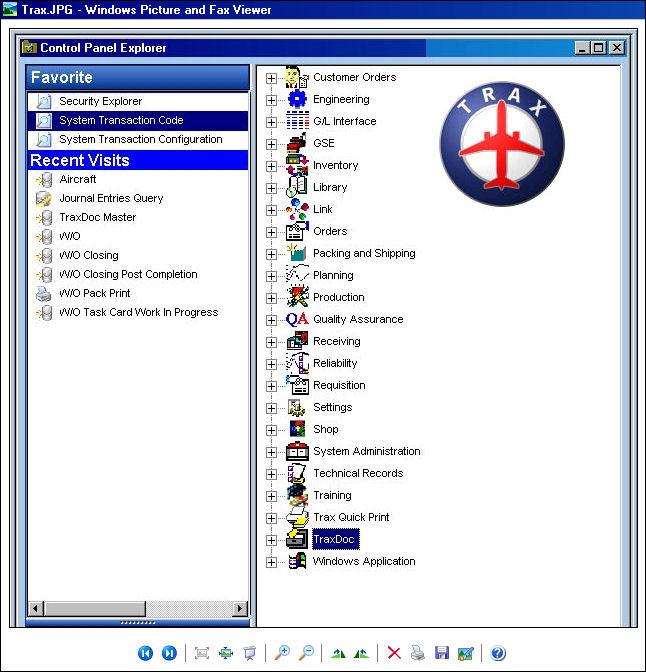Click the Technical Records icon
Viewport: 646px width, 672px height.
(297, 473)
